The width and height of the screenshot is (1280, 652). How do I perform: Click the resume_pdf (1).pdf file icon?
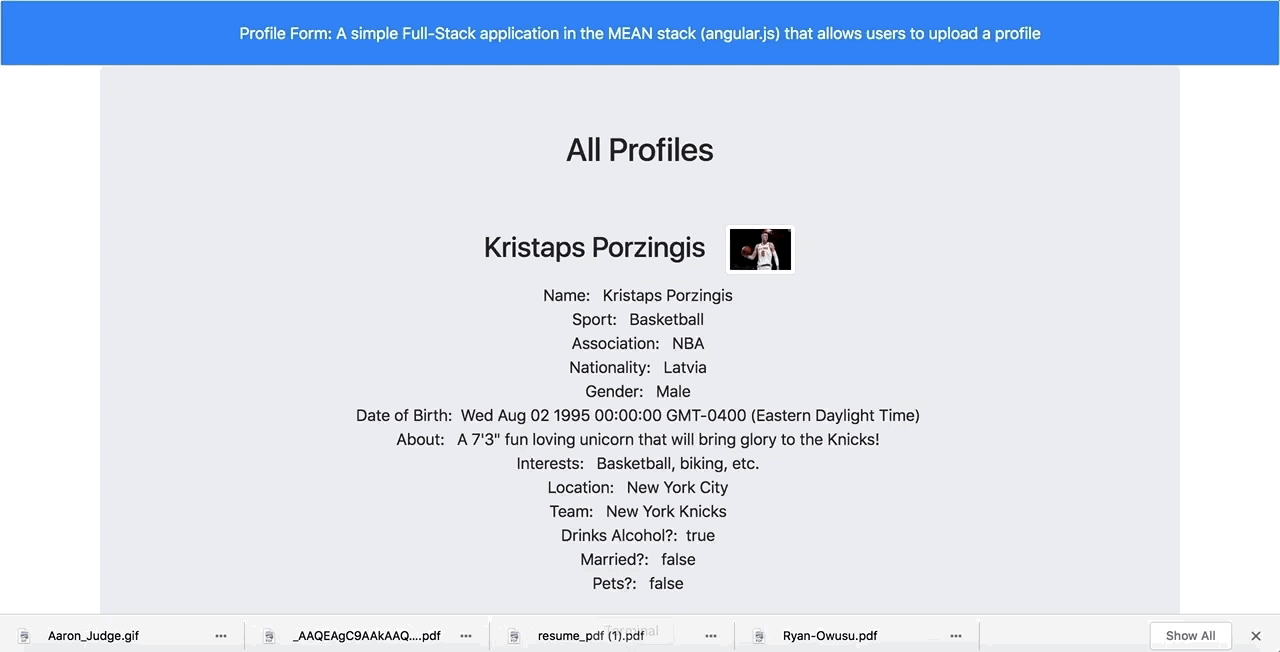(x=514, y=636)
